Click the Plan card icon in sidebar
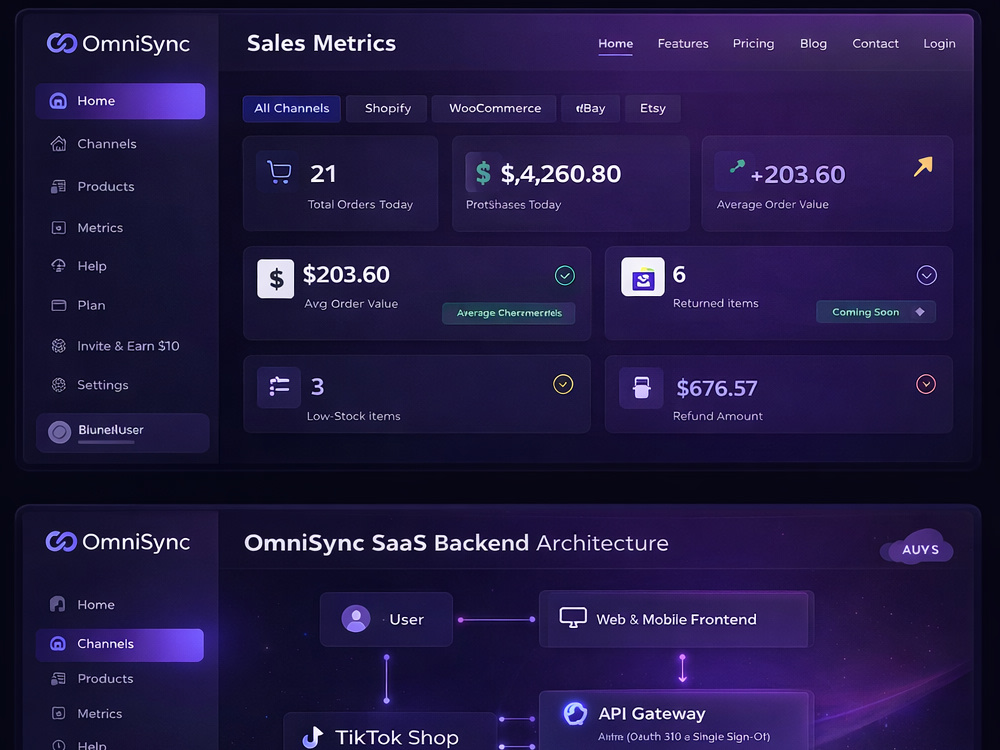 click(59, 305)
